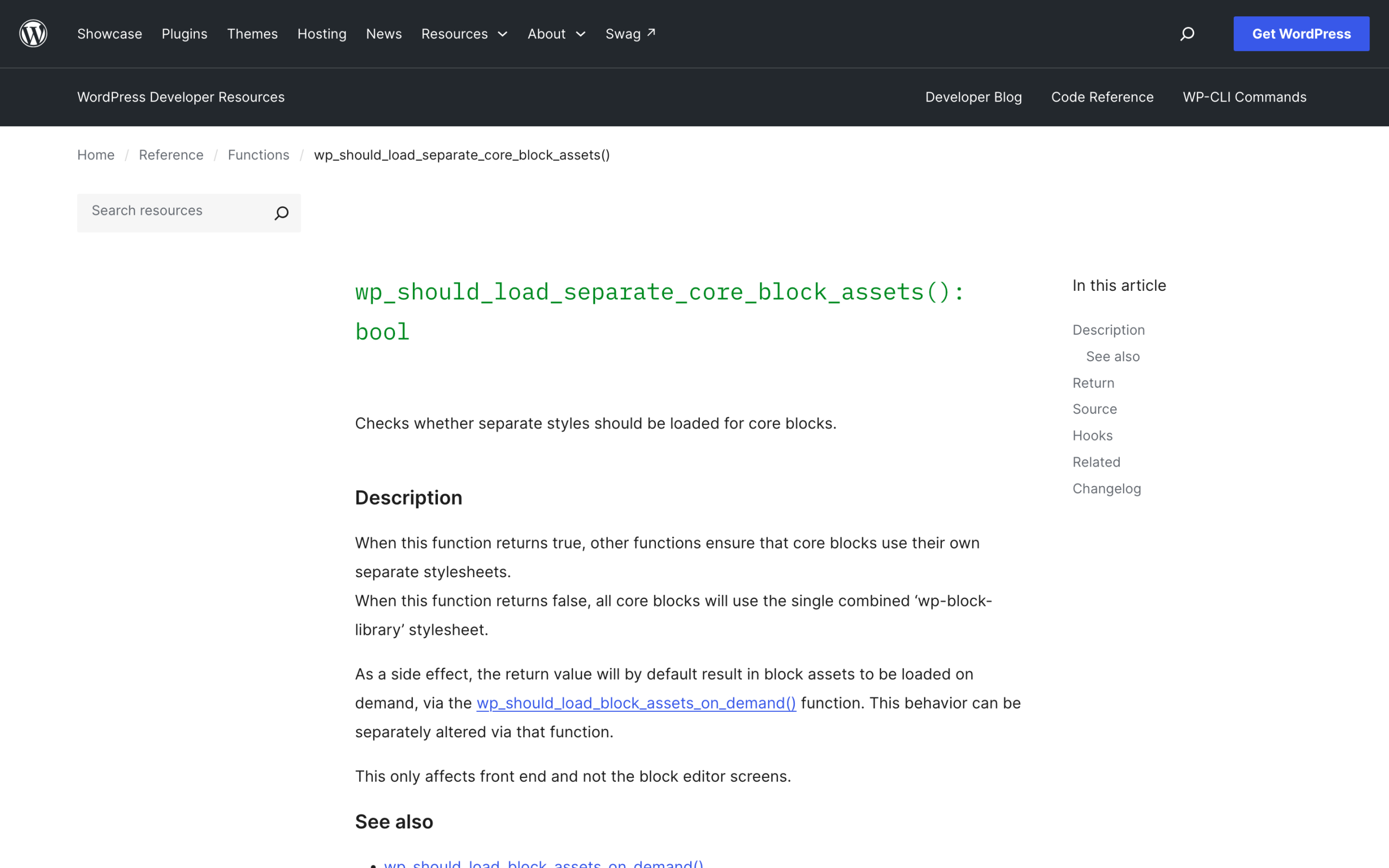
Task: Jump to Changelog in article contents
Action: pos(1107,489)
